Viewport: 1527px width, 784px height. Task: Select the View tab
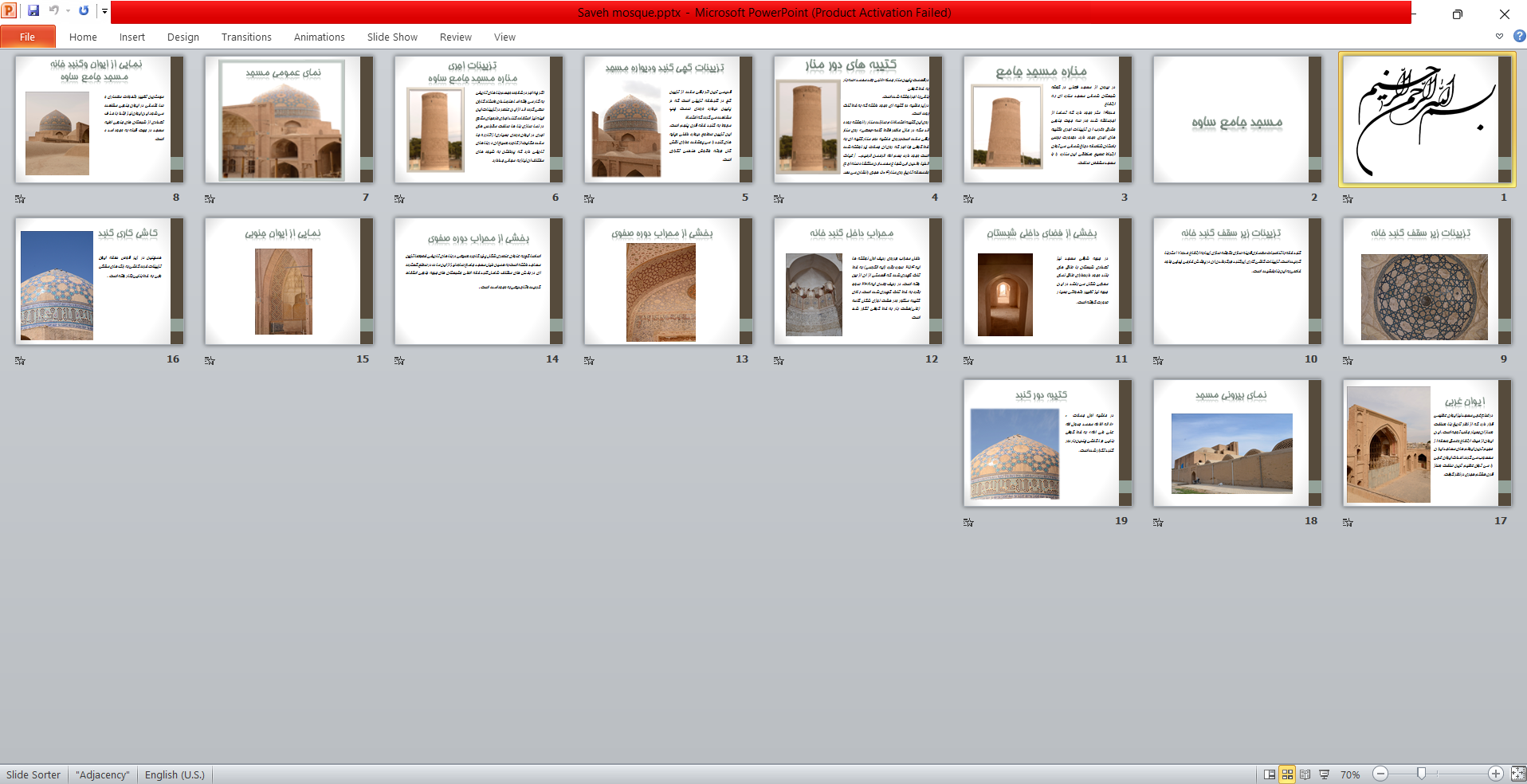pyautogui.click(x=504, y=37)
